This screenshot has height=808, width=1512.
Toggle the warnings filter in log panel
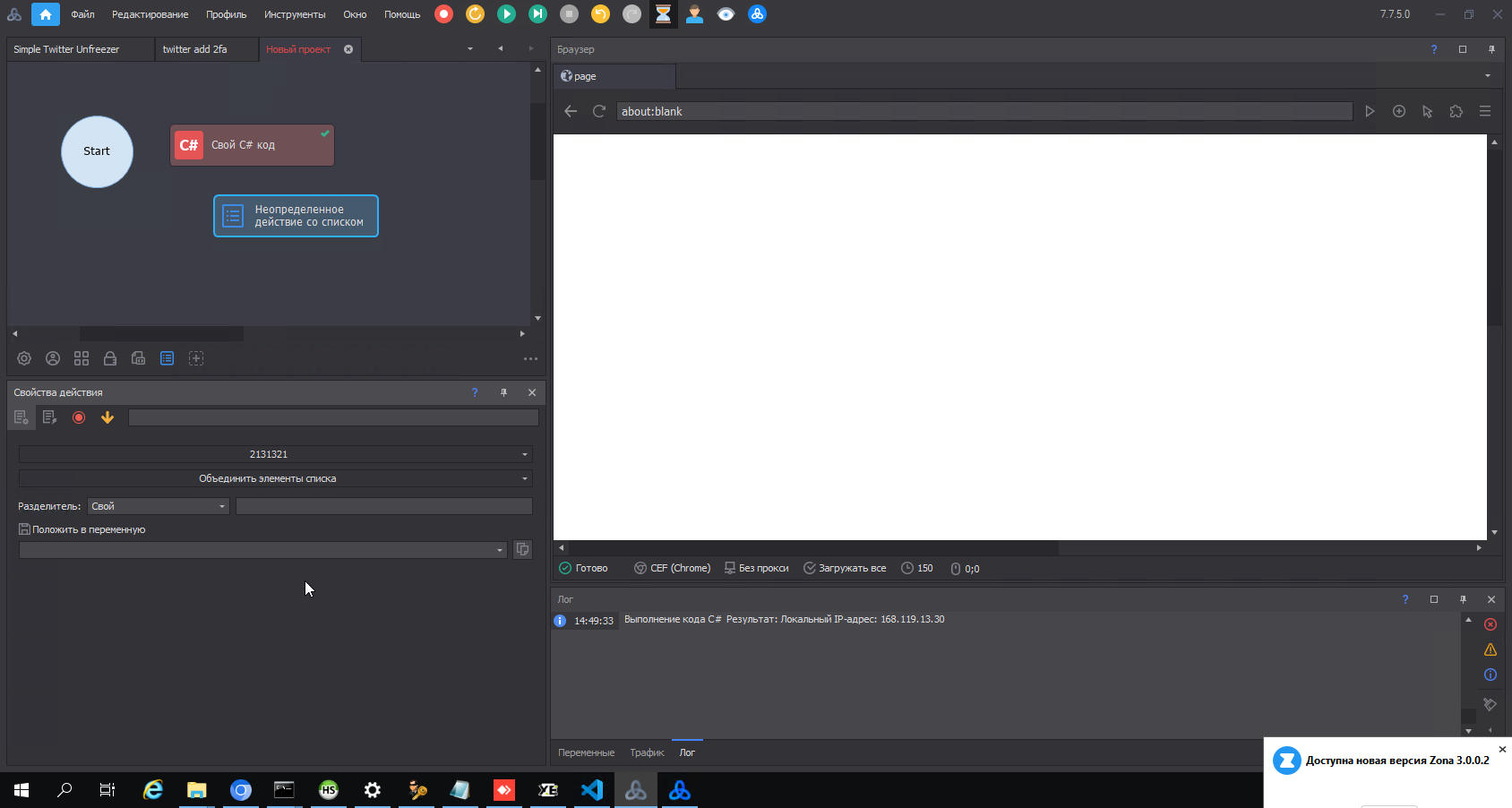click(1491, 649)
